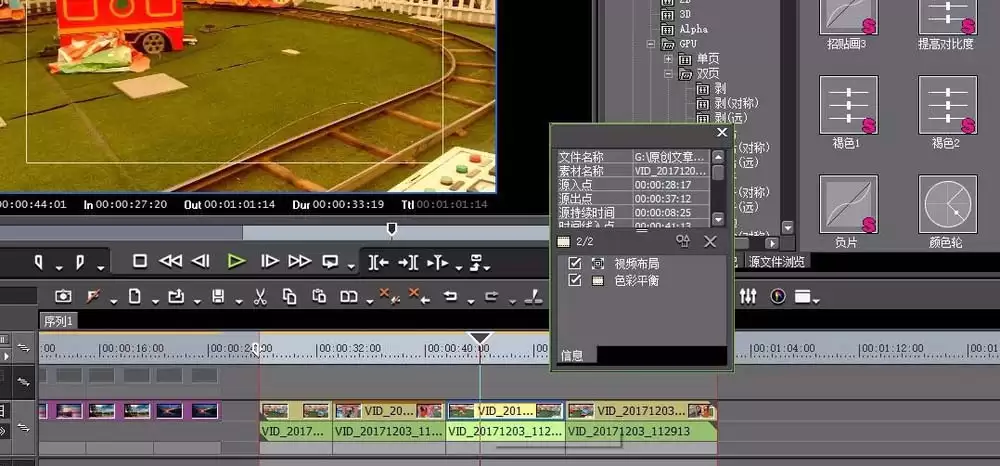Collapse the GPU folder node
Image resolution: width=1000 pixels, height=466 pixels.
651,44
